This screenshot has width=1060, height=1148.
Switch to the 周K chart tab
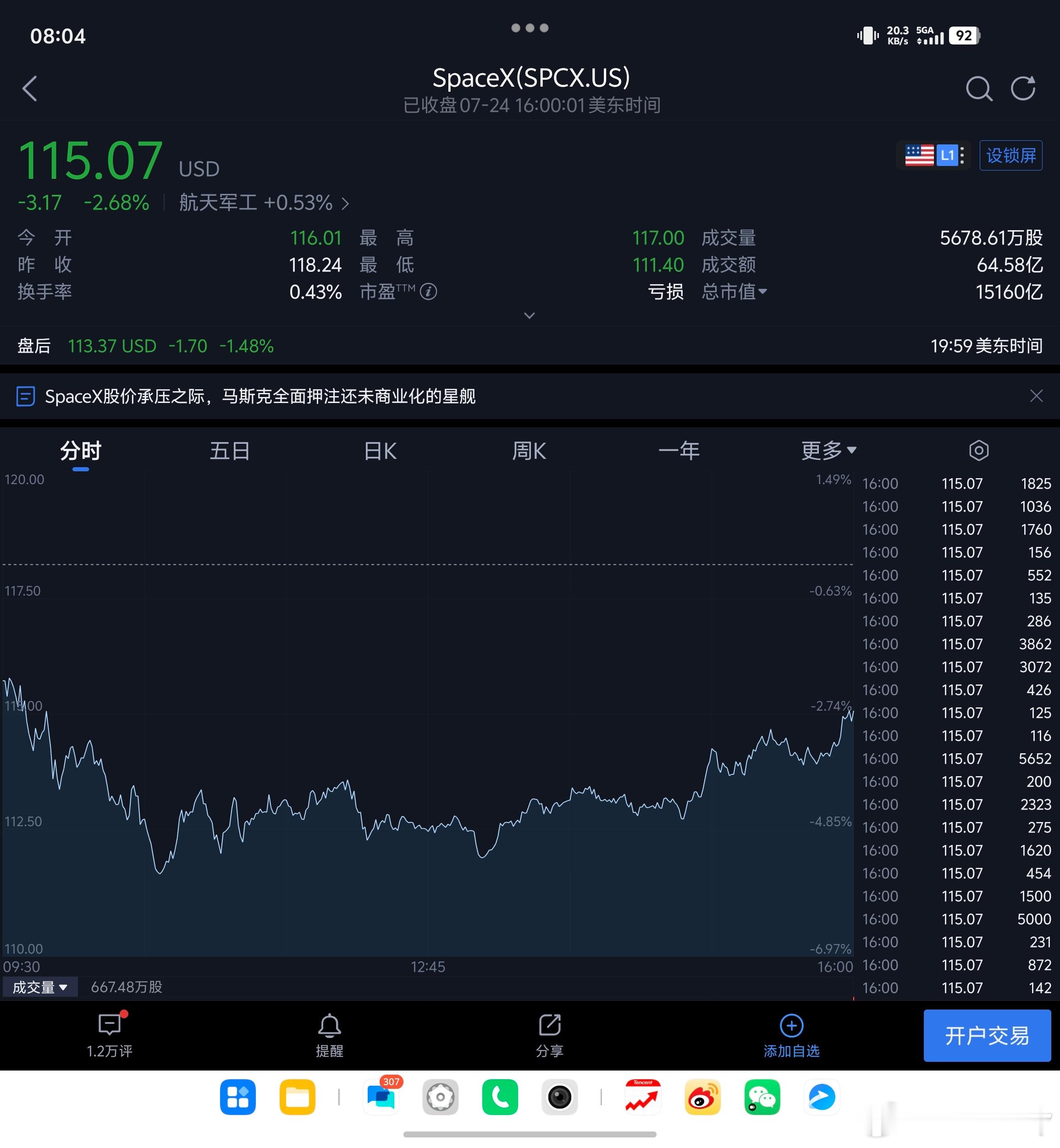click(529, 451)
